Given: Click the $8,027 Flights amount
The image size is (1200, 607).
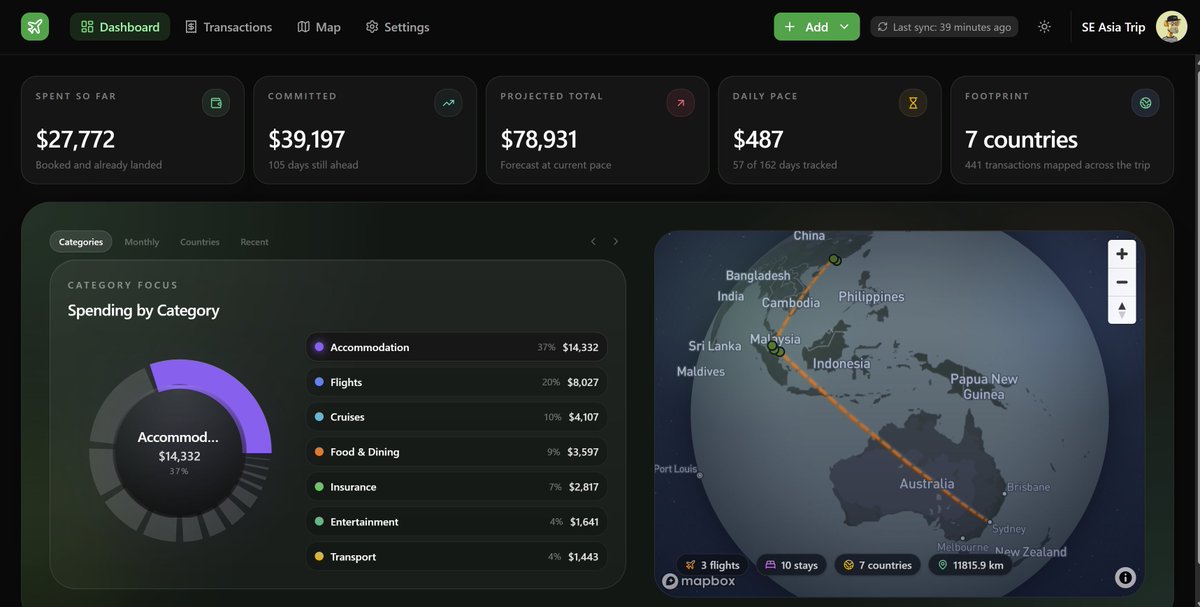Looking at the screenshot, I should tap(583, 382).
